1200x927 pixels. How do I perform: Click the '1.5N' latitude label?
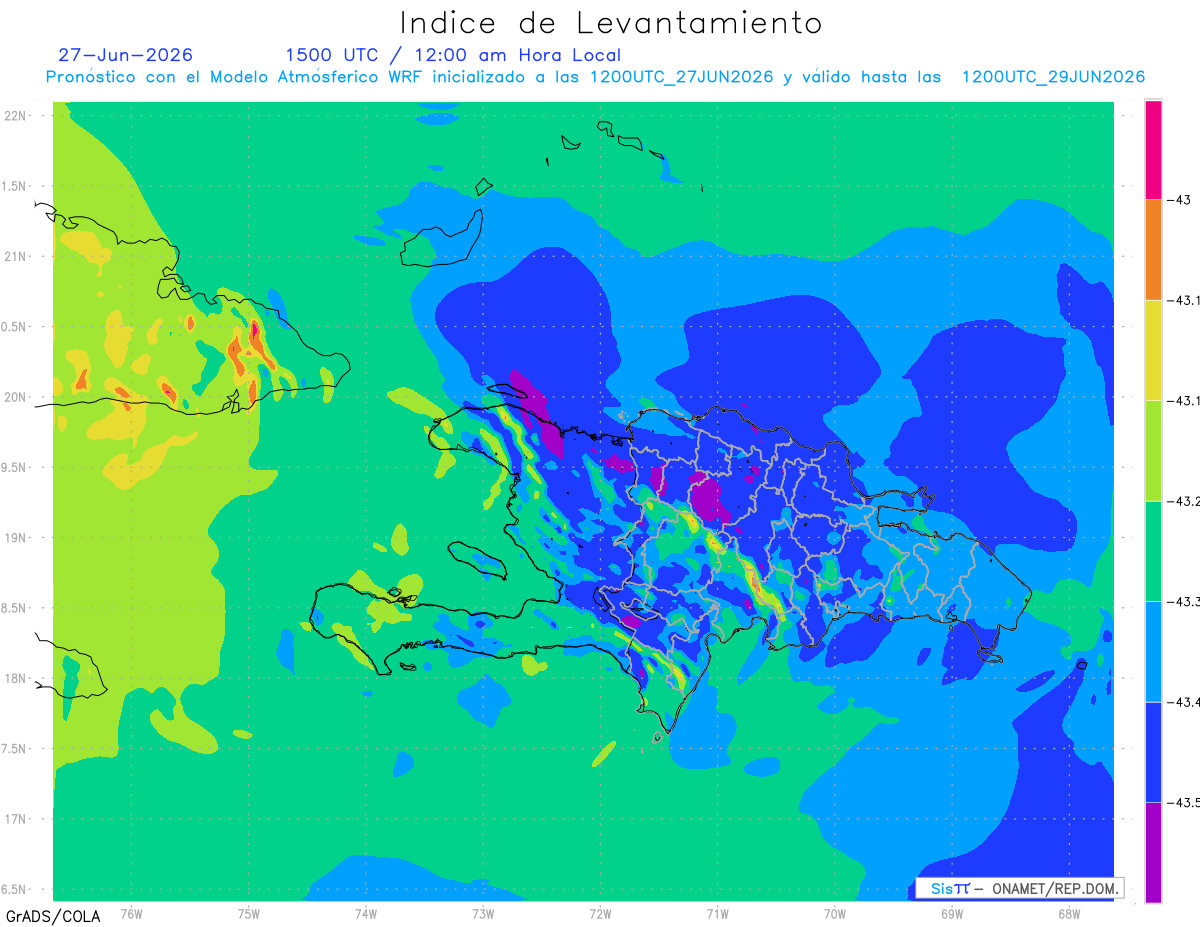pyautogui.click(x=15, y=186)
